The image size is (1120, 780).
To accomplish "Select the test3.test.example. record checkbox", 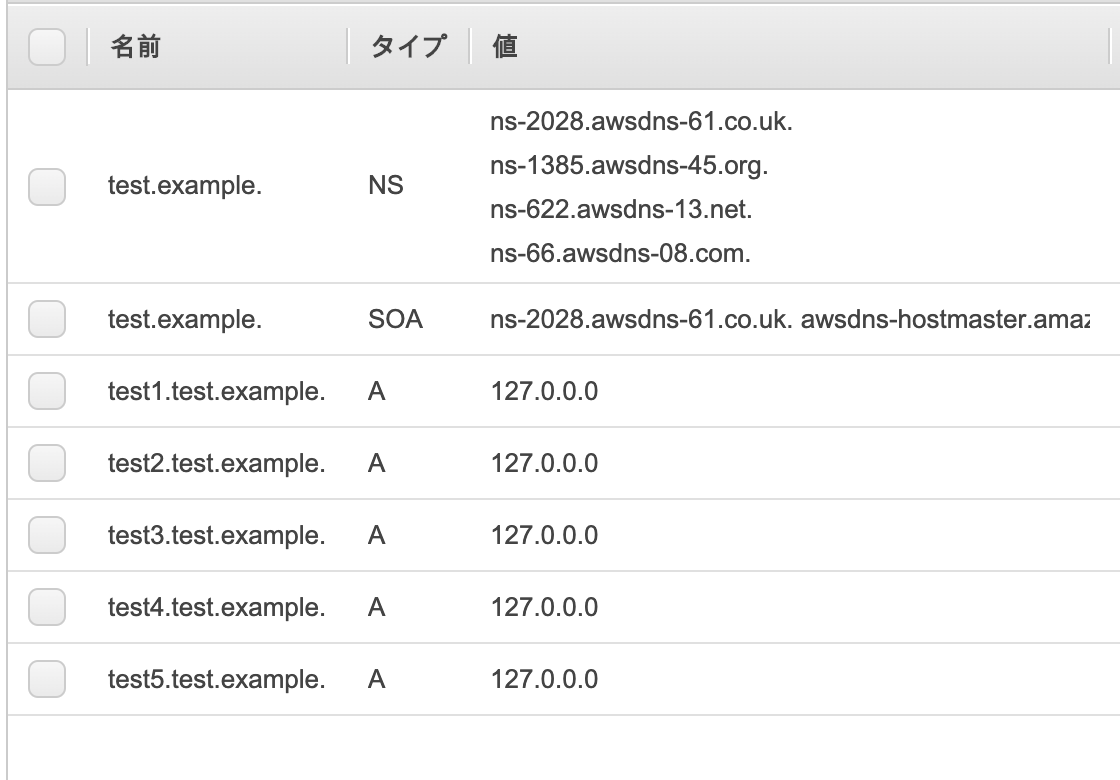I will click(47, 535).
